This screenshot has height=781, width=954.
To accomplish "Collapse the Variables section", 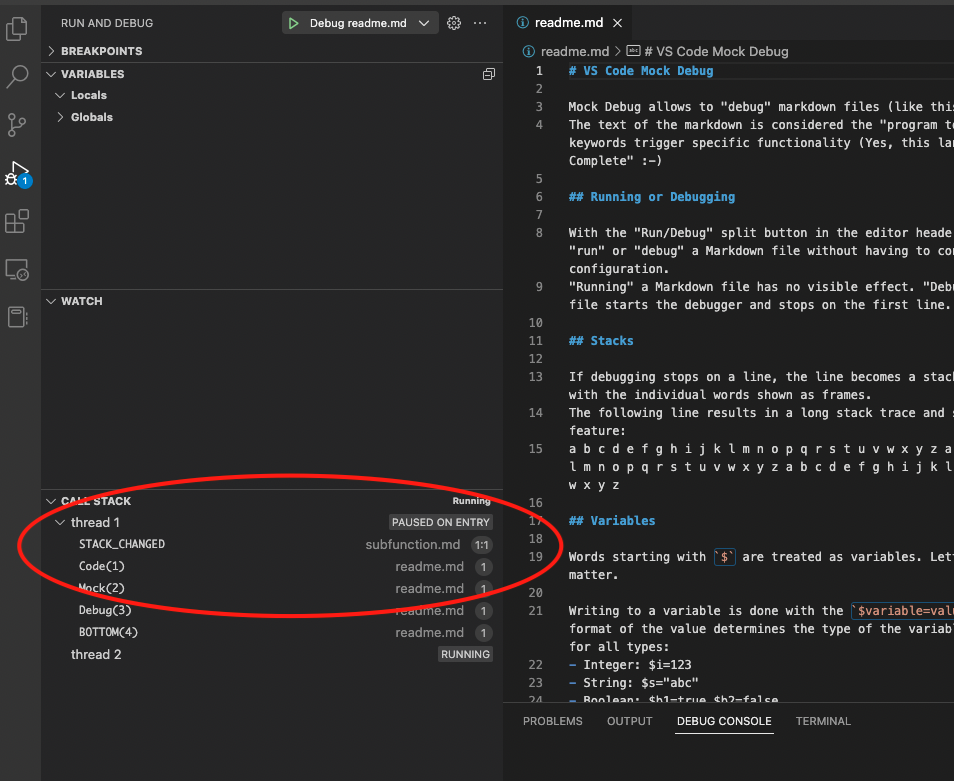I will 51,74.
